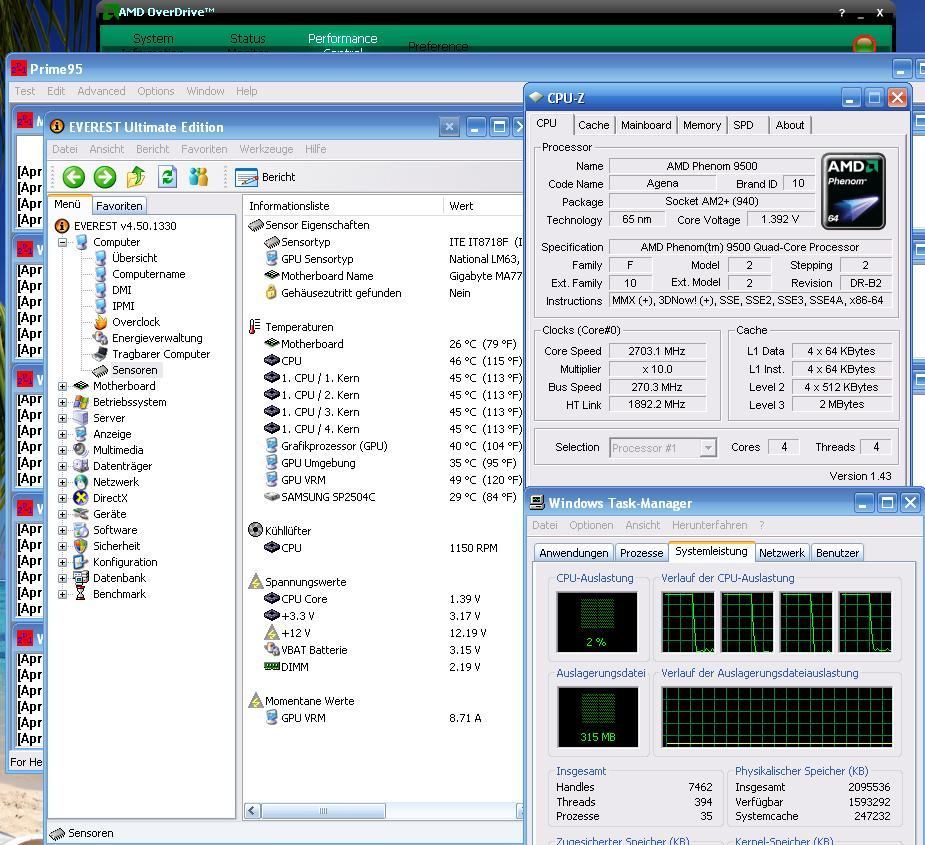This screenshot has height=845, width=925.
Task: Switch to the Mainboard tab in CPU-Z
Action: [646, 125]
